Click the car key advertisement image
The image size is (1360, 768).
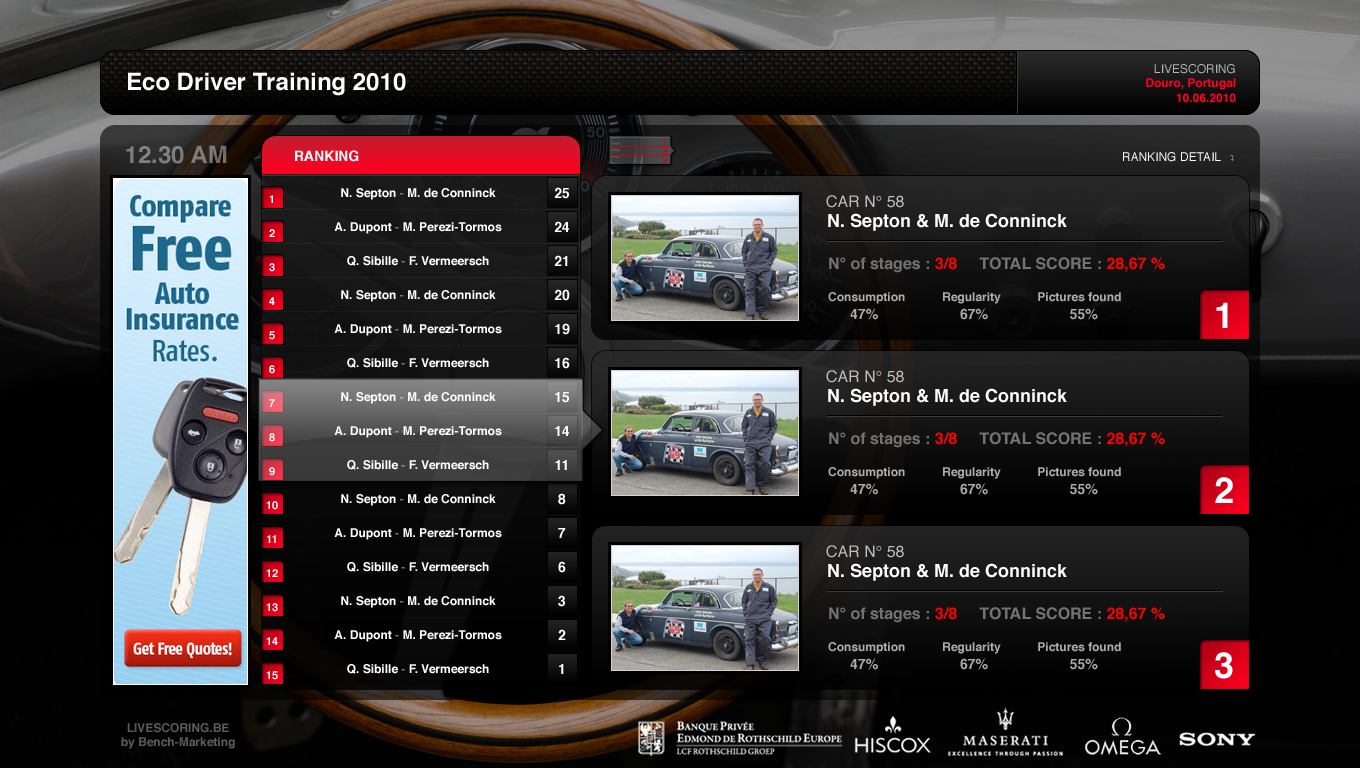pos(180,480)
